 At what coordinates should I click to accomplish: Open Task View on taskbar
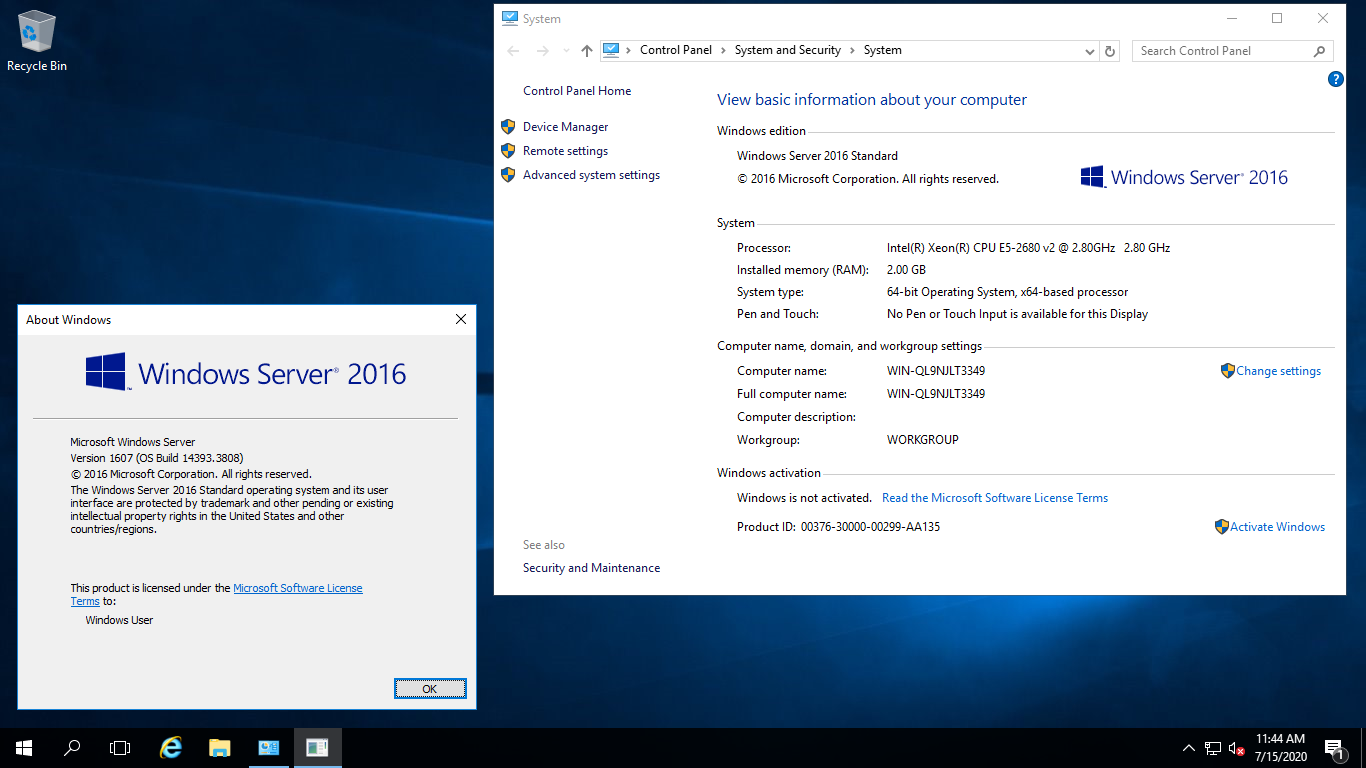120,747
